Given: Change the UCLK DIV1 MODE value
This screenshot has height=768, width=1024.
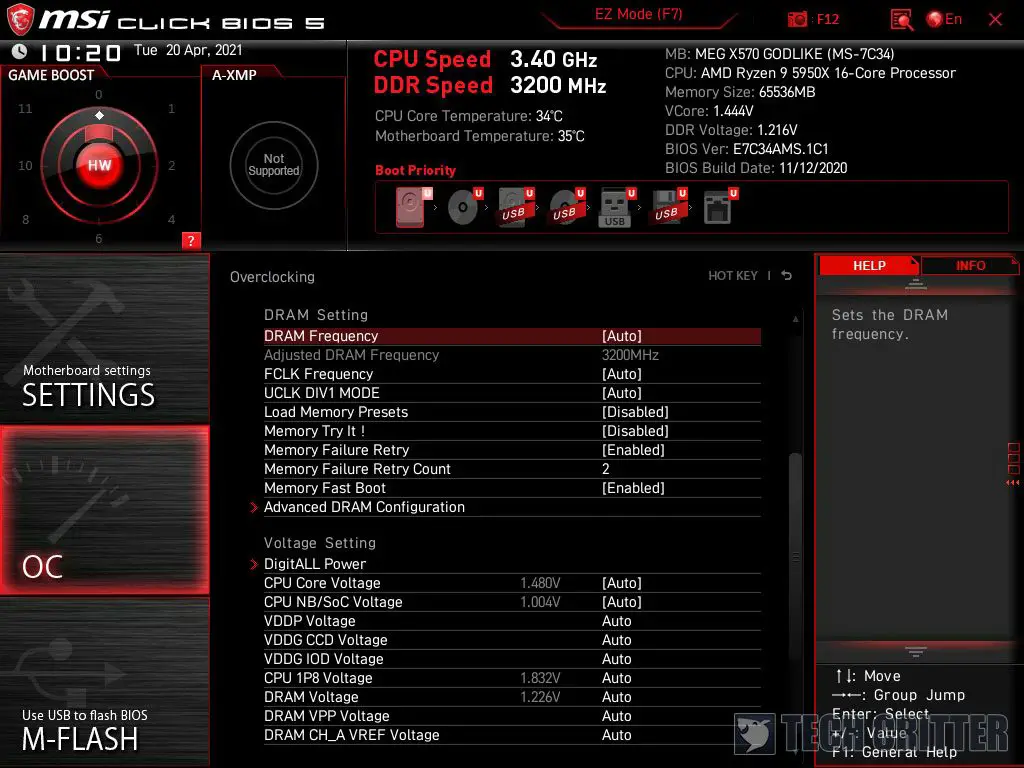Looking at the screenshot, I should point(512,392).
